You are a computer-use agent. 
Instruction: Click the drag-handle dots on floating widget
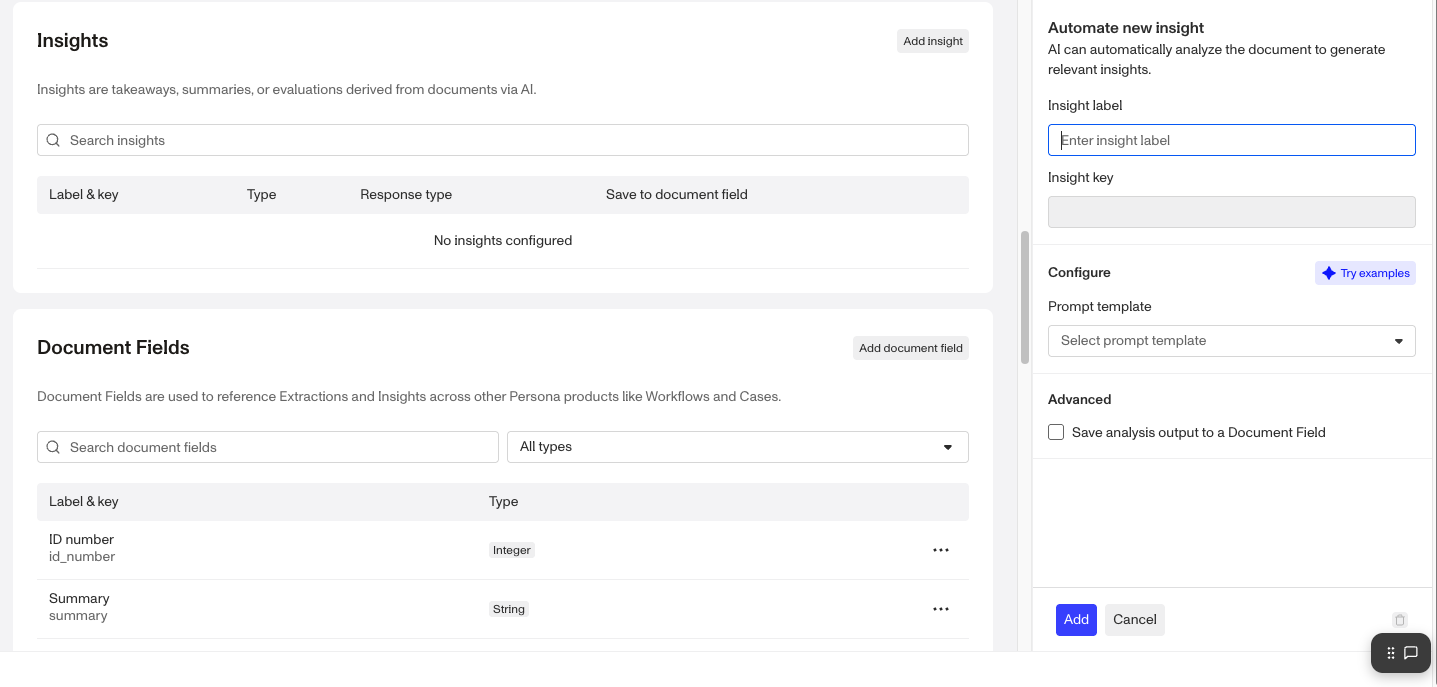click(x=1390, y=653)
